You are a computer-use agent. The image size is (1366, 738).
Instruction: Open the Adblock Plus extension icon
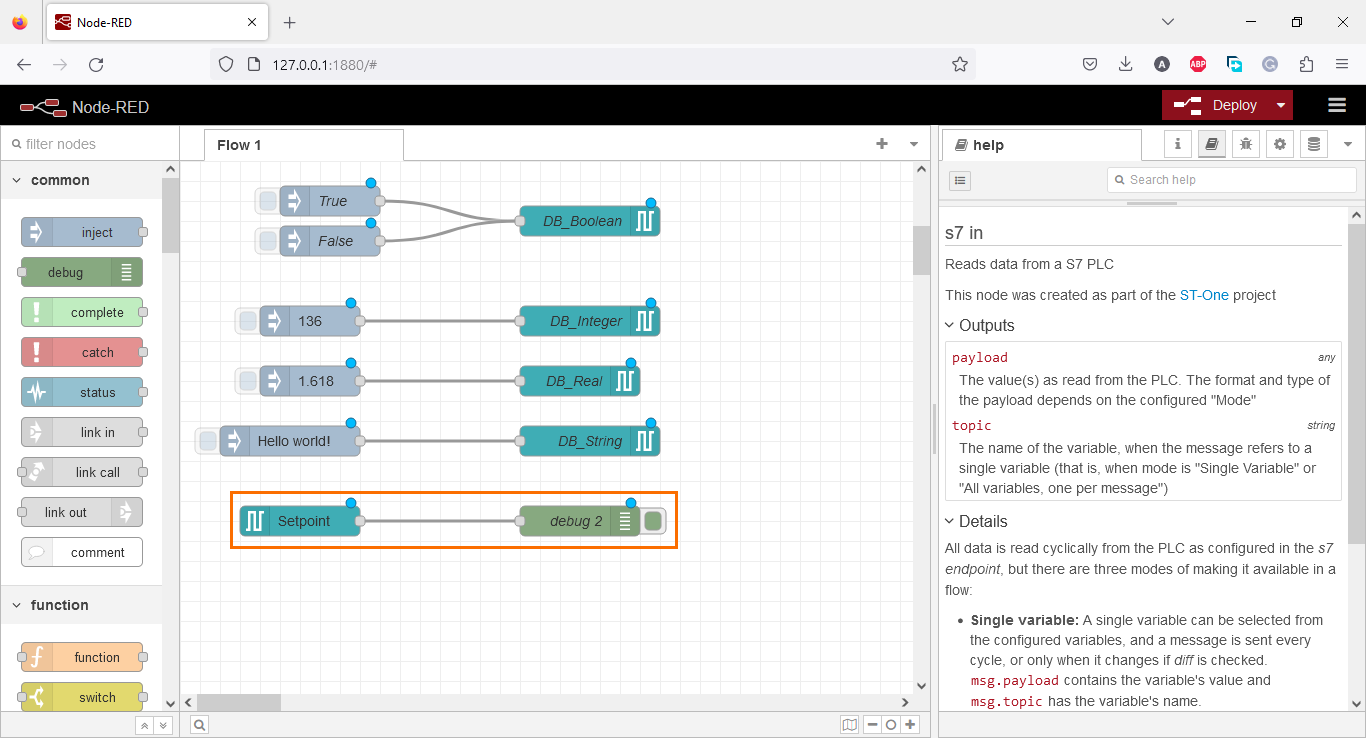[x=1198, y=64]
